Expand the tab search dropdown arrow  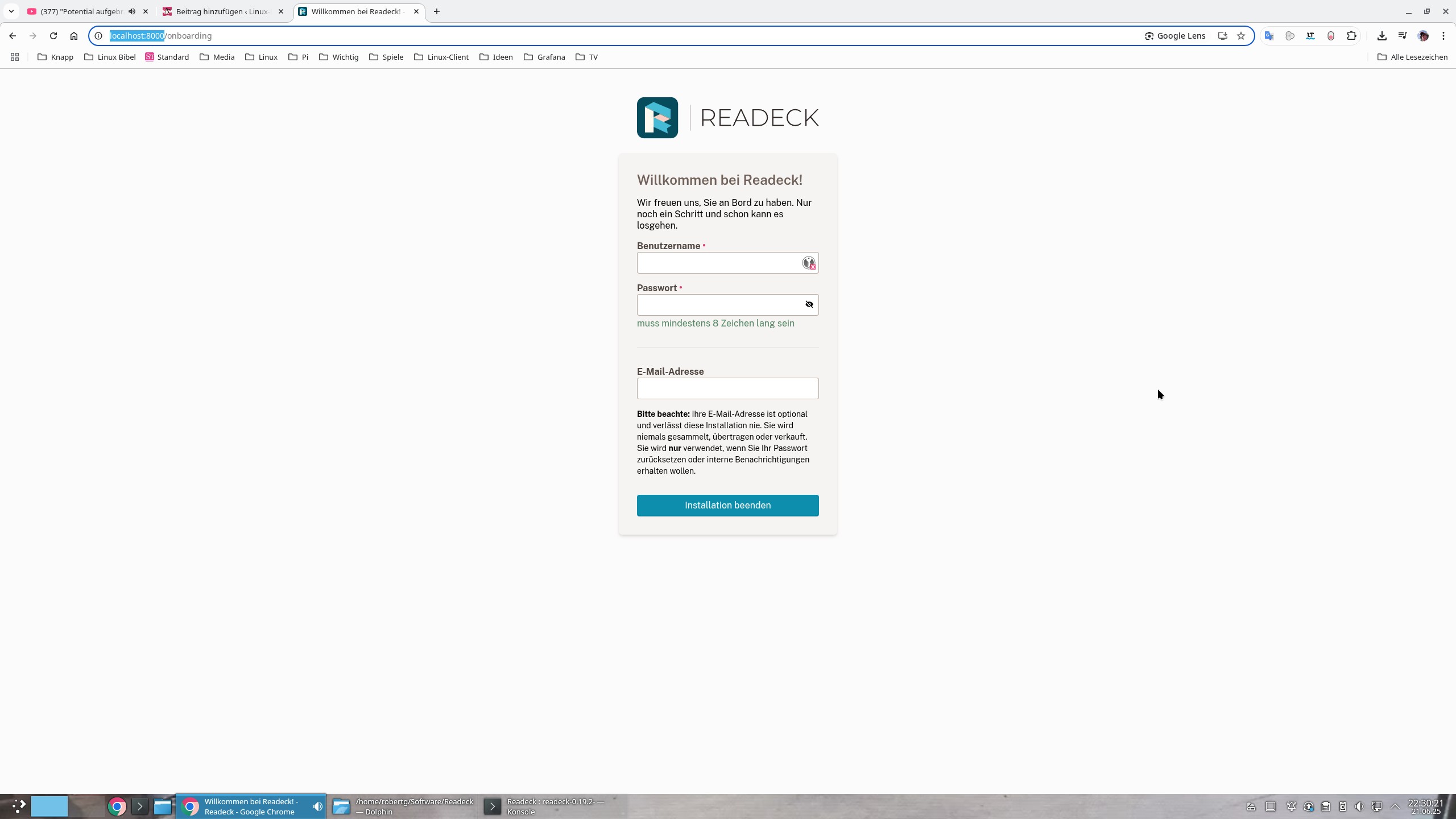tap(11, 11)
